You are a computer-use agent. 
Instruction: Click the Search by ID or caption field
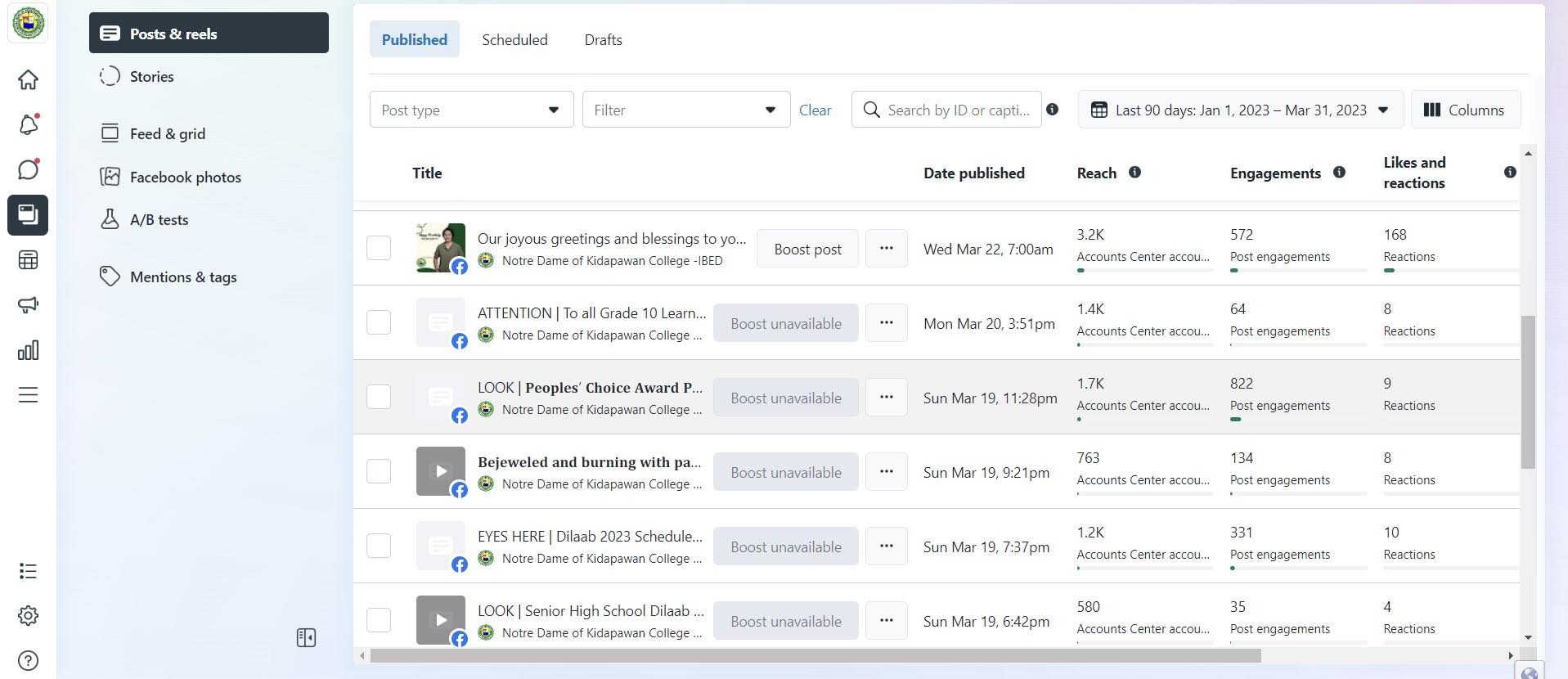[x=957, y=110]
